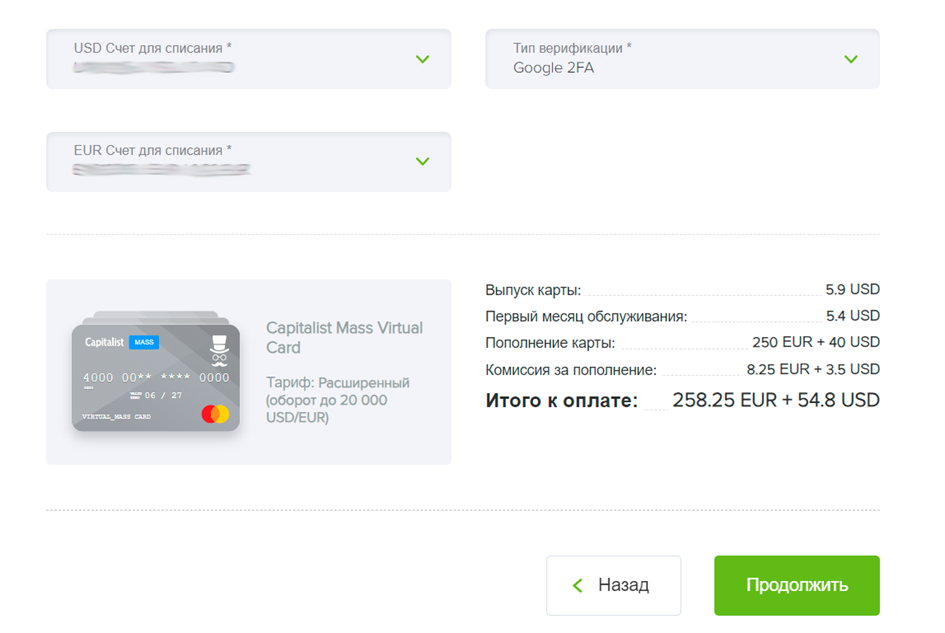
Task: Click chevron arrow in USD account field
Action: pyautogui.click(x=422, y=59)
